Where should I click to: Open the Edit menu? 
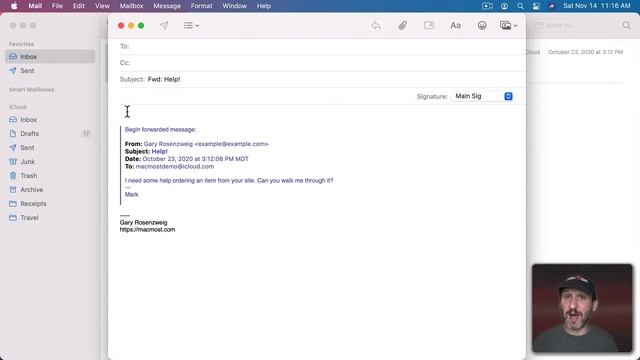(x=79, y=6)
